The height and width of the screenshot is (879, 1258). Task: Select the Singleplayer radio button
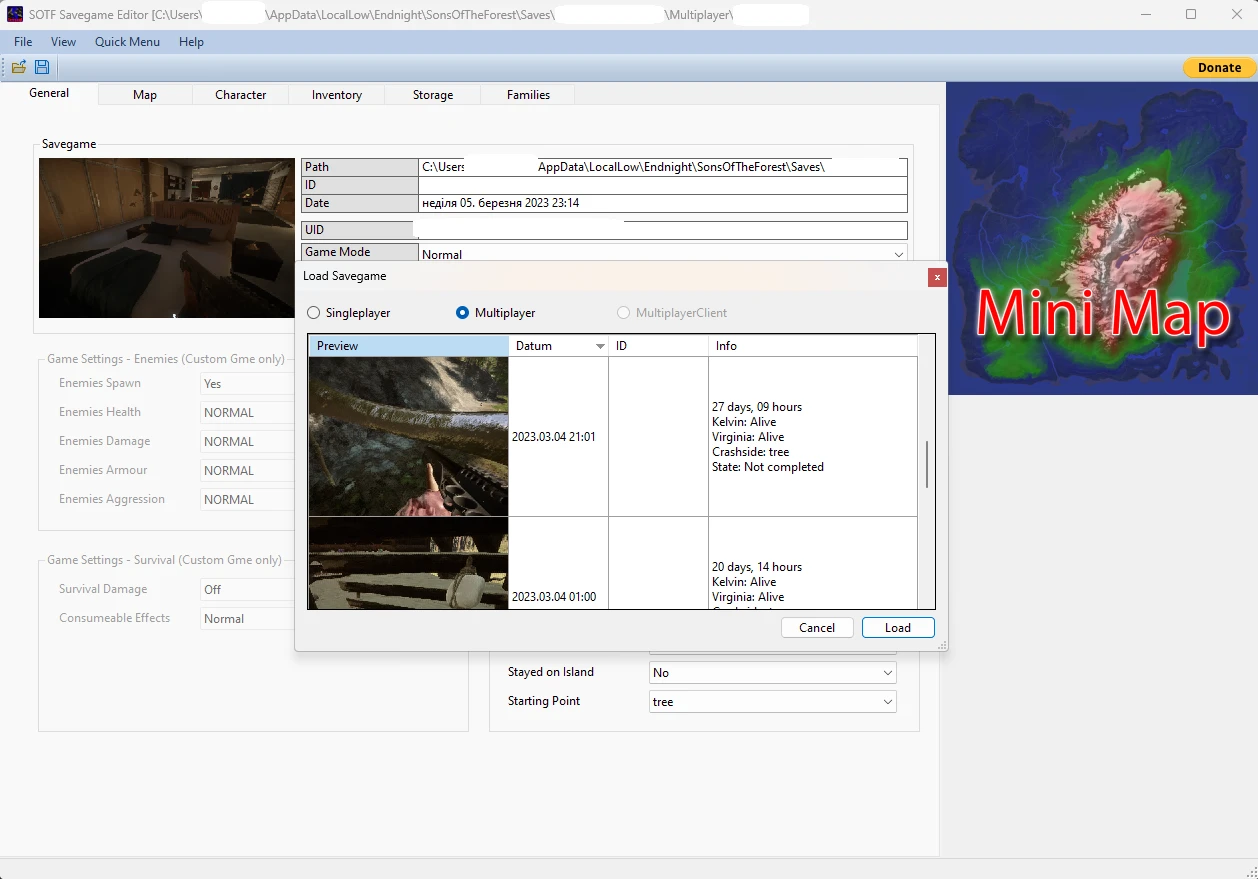coord(314,313)
